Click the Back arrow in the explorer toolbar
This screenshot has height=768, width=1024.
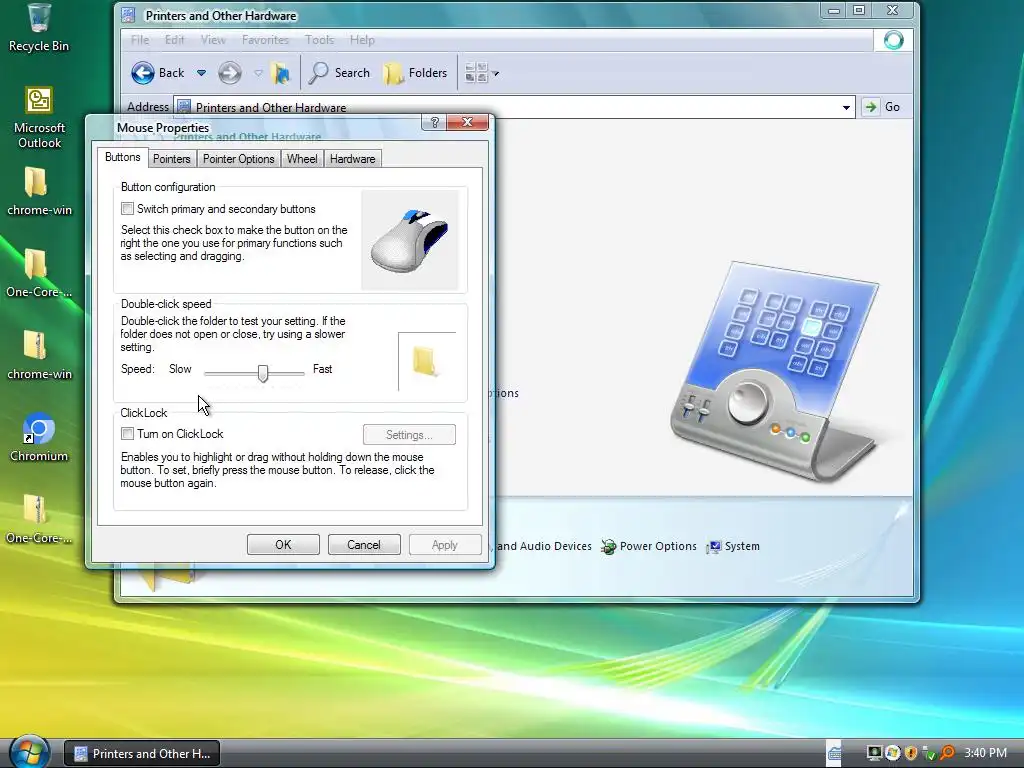click(143, 73)
